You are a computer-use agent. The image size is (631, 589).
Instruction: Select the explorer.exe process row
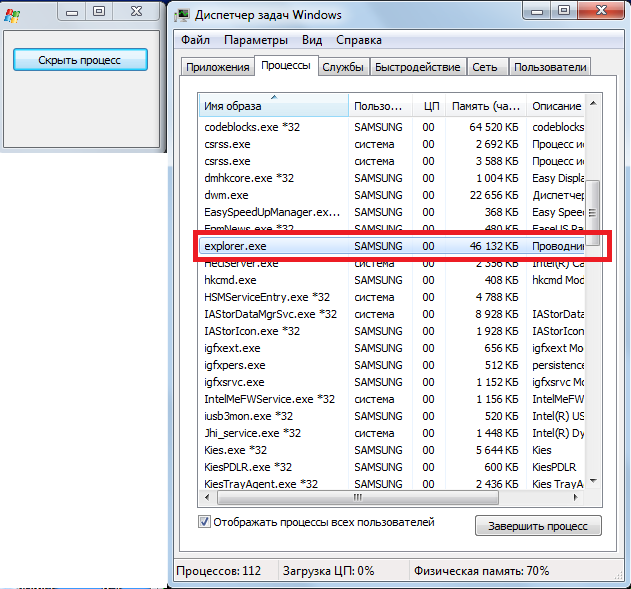click(x=275, y=245)
